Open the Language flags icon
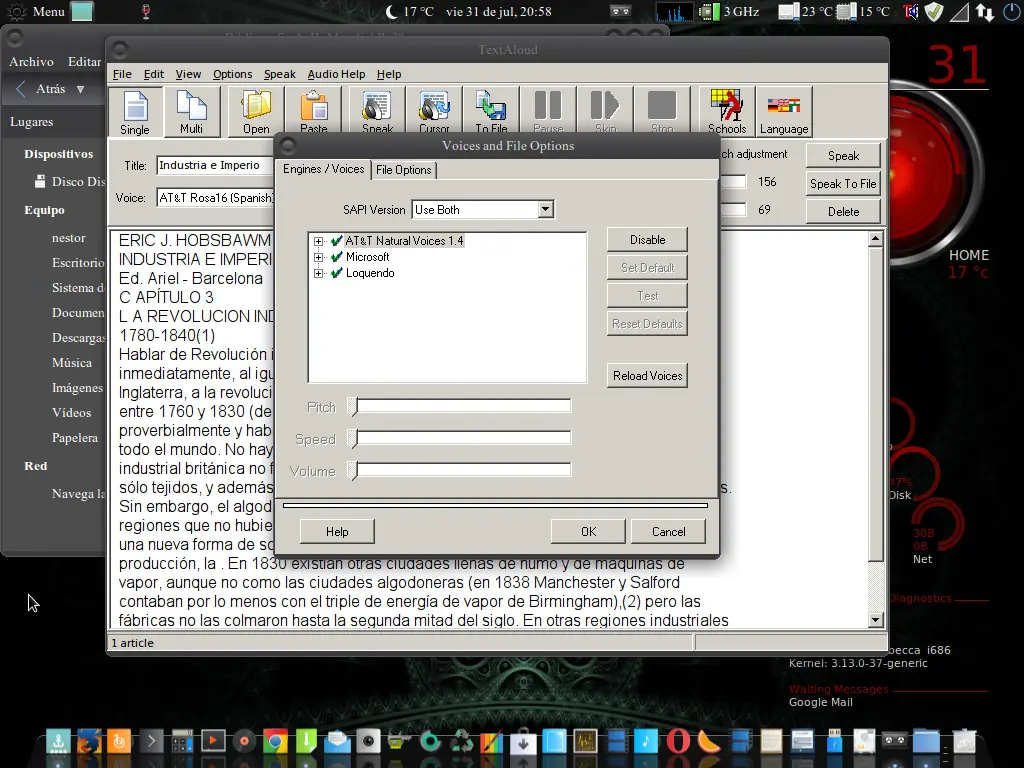This screenshot has width=1024, height=768. [x=784, y=111]
